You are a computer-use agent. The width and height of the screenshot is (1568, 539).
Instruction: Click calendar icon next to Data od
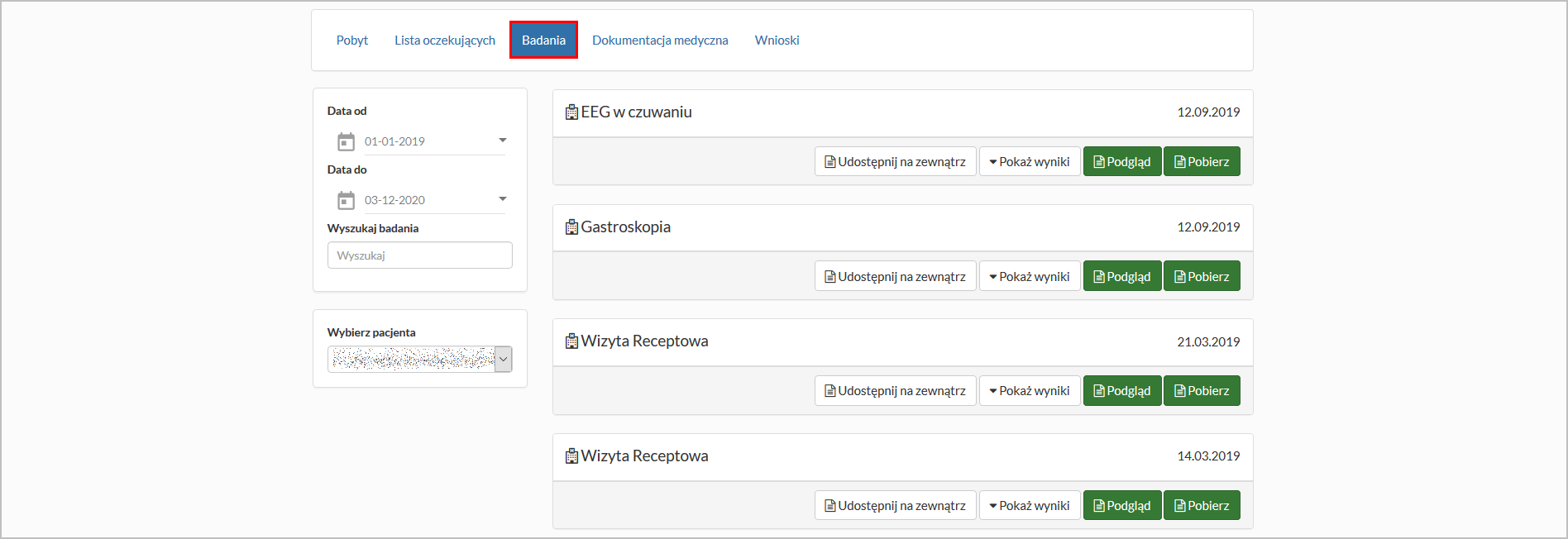click(x=346, y=142)
